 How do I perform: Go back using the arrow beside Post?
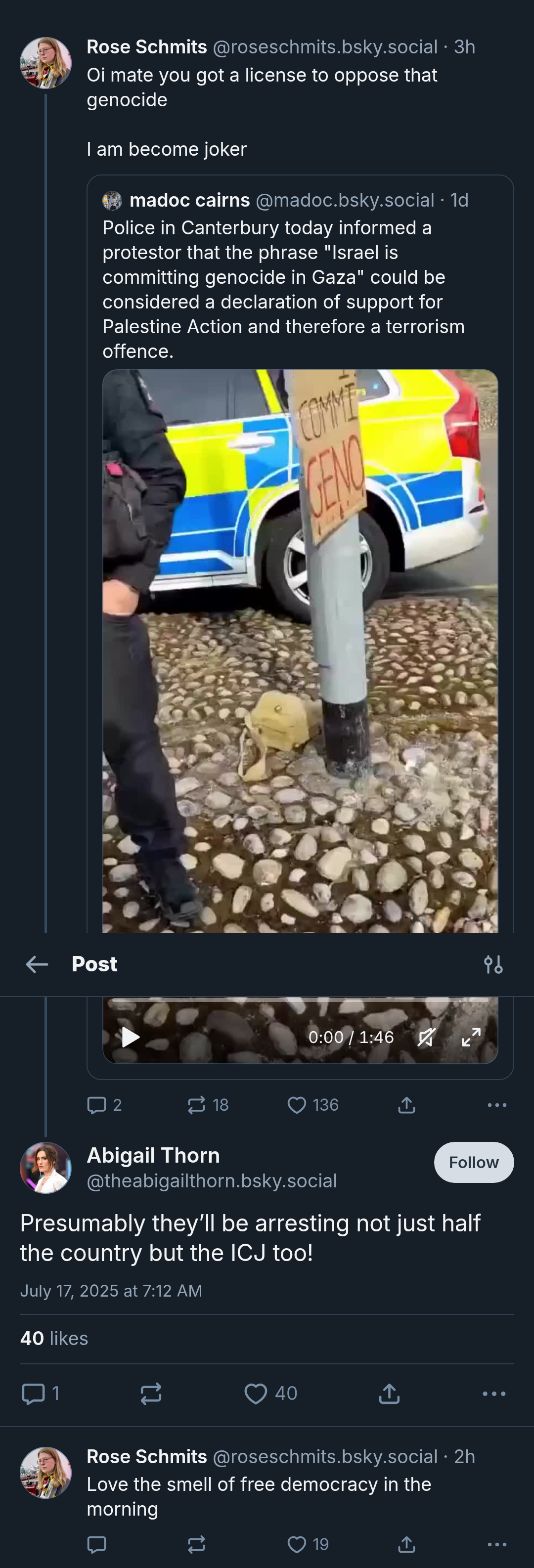coord(37,964)
